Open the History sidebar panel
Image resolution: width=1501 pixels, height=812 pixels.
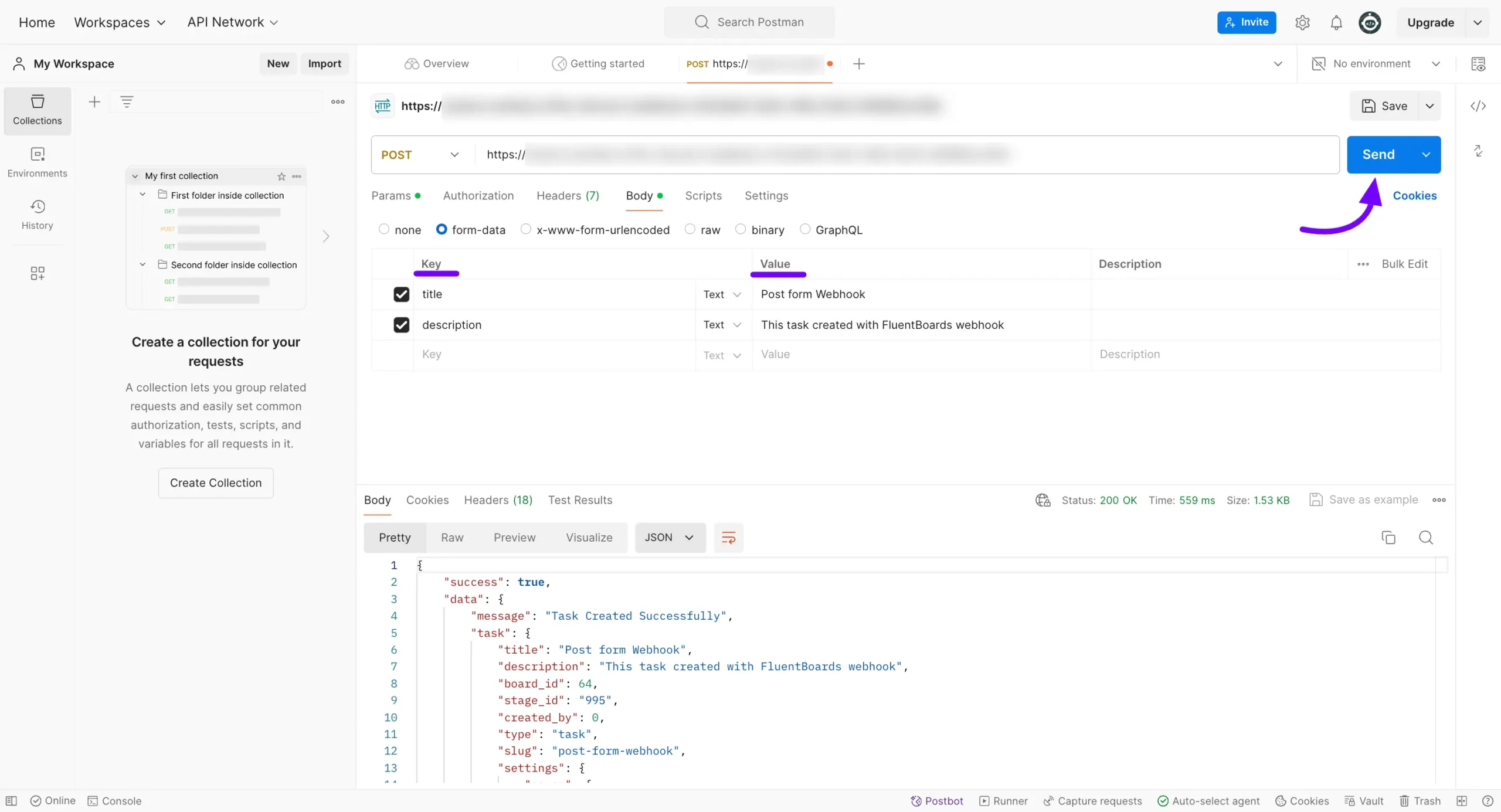(38, 215)
